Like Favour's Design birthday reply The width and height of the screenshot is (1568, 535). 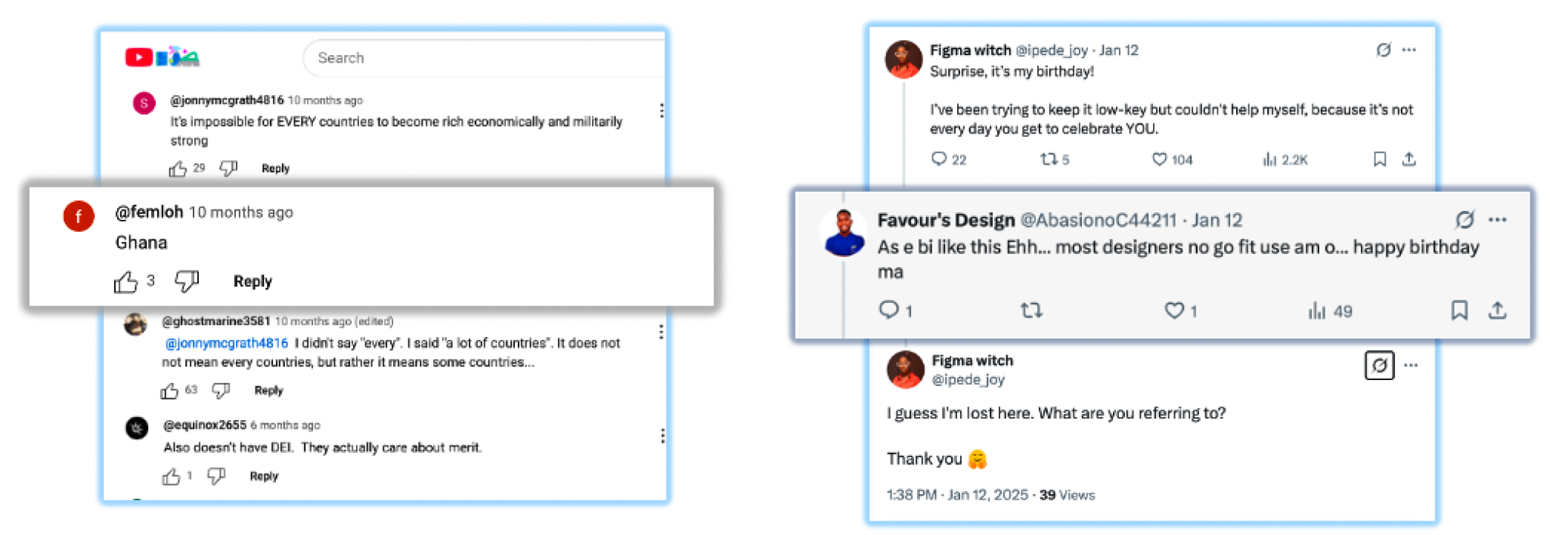coord(1174,311)
